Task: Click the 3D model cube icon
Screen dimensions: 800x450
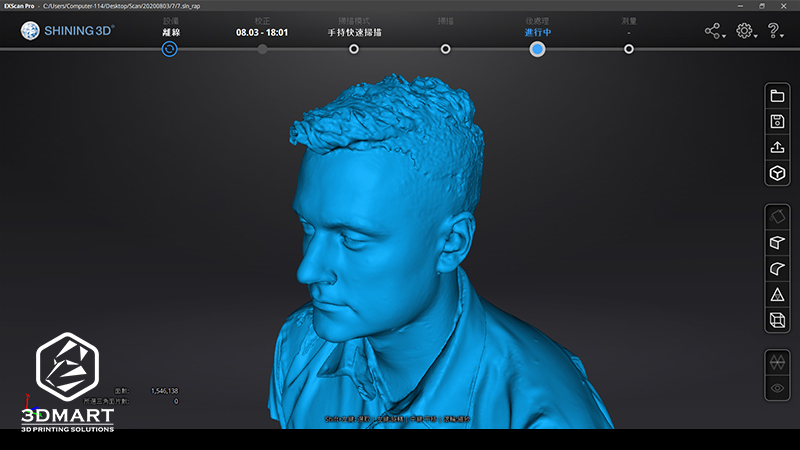Action: (x=776, y=174)
